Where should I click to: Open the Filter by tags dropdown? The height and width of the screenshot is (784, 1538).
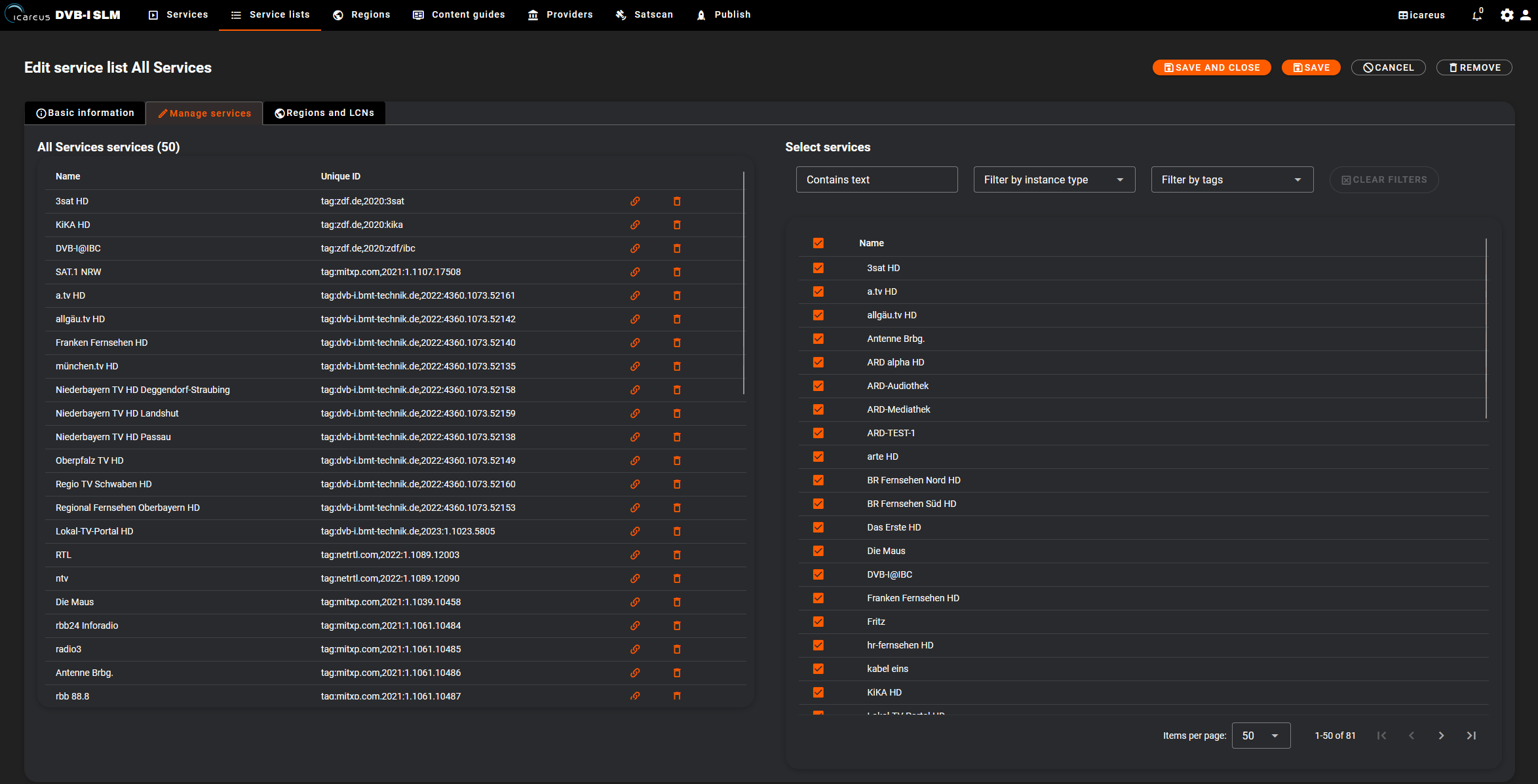point(1231,179)
